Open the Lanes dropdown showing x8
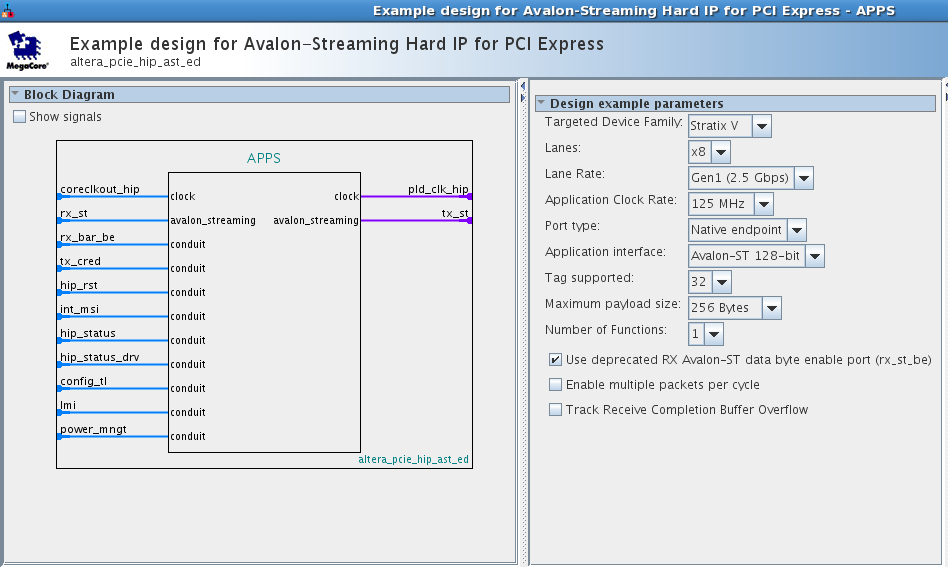 (x=720, y=152)
